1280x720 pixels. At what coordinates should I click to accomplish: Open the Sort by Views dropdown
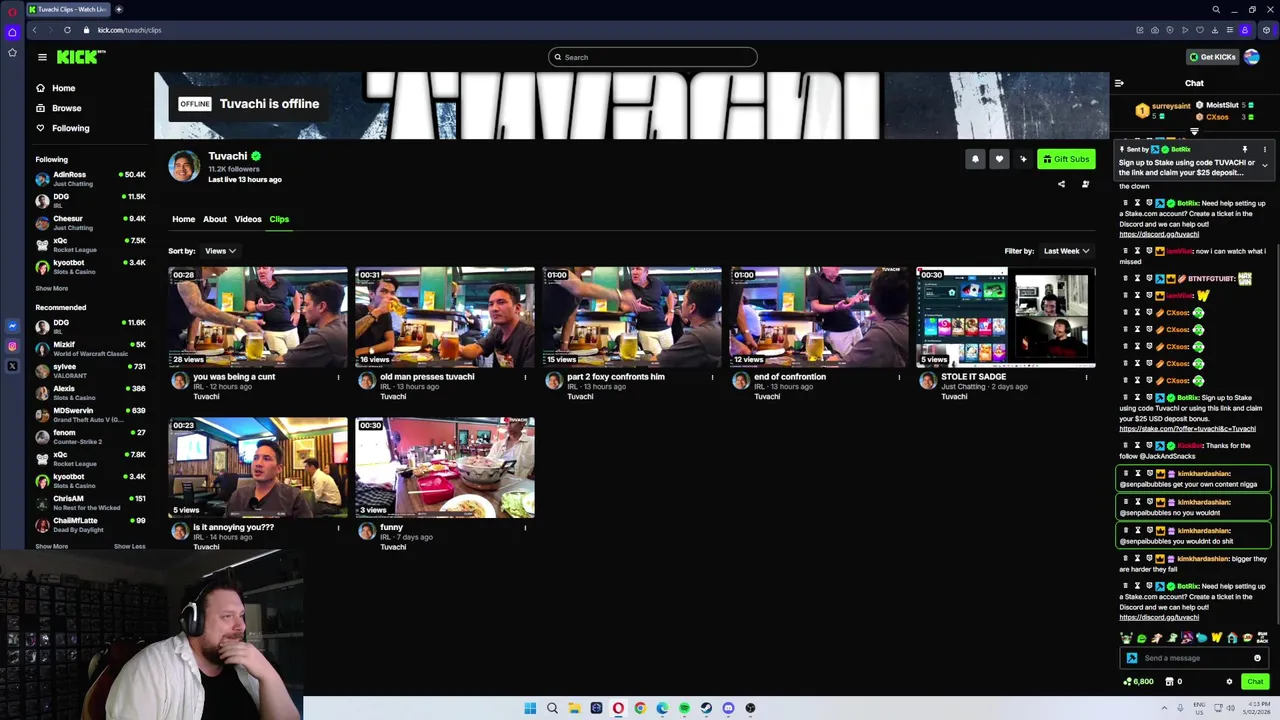tap(220, 251)
